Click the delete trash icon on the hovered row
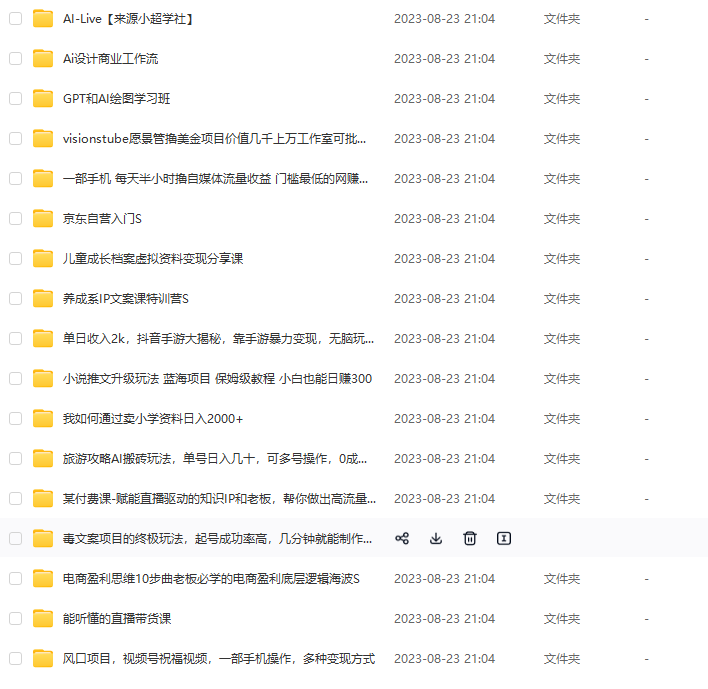 [470, 538]
